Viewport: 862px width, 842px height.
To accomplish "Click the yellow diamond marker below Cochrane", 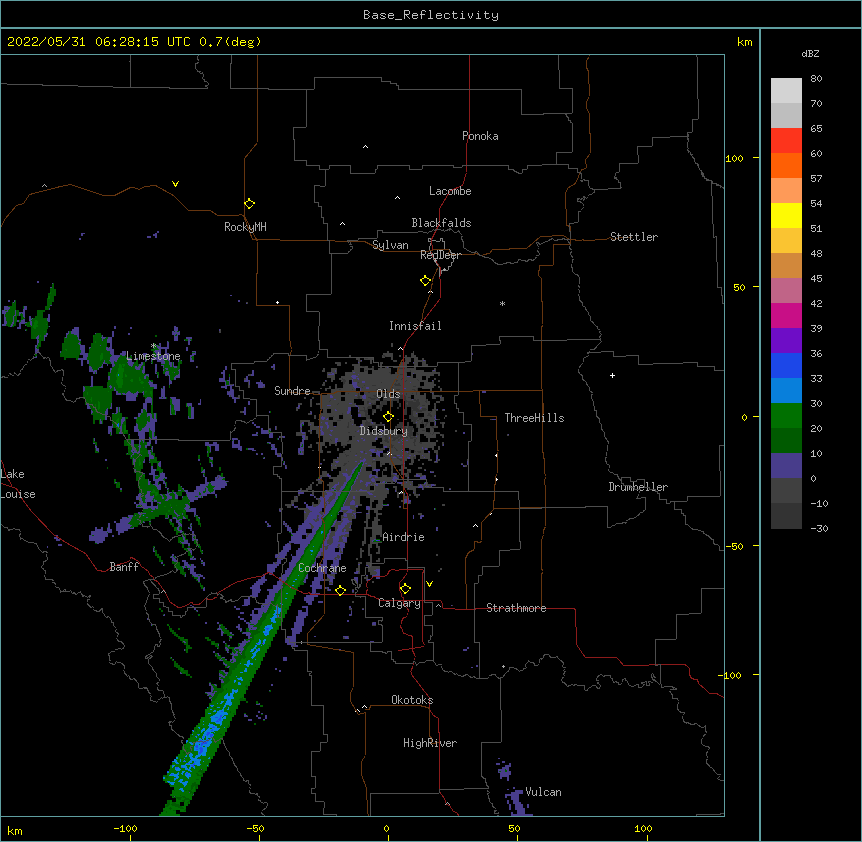I will pyautogui.click(x=340, y=590).
